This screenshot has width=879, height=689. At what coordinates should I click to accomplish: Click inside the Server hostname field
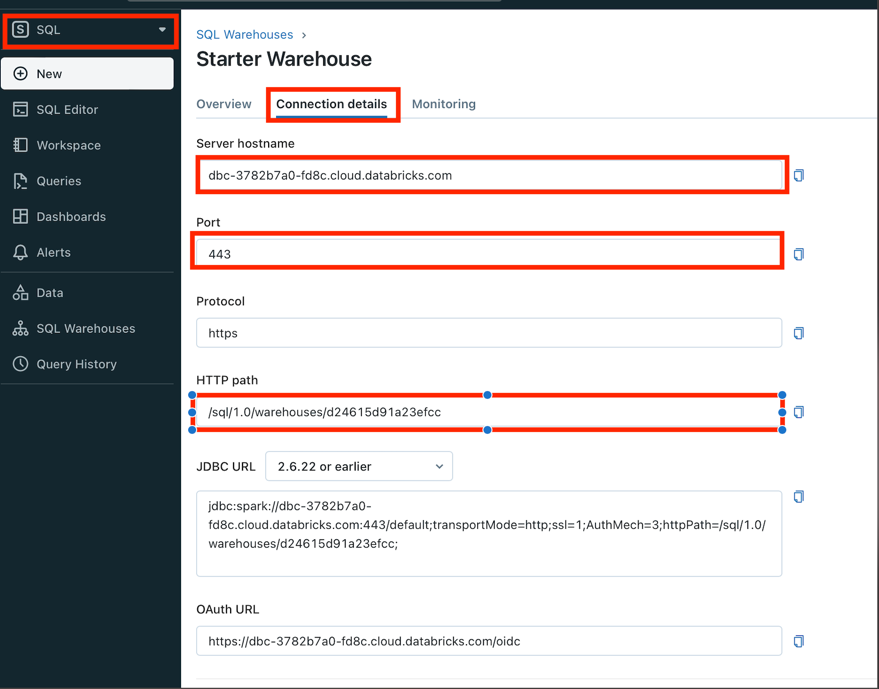[x=488, y=176]
